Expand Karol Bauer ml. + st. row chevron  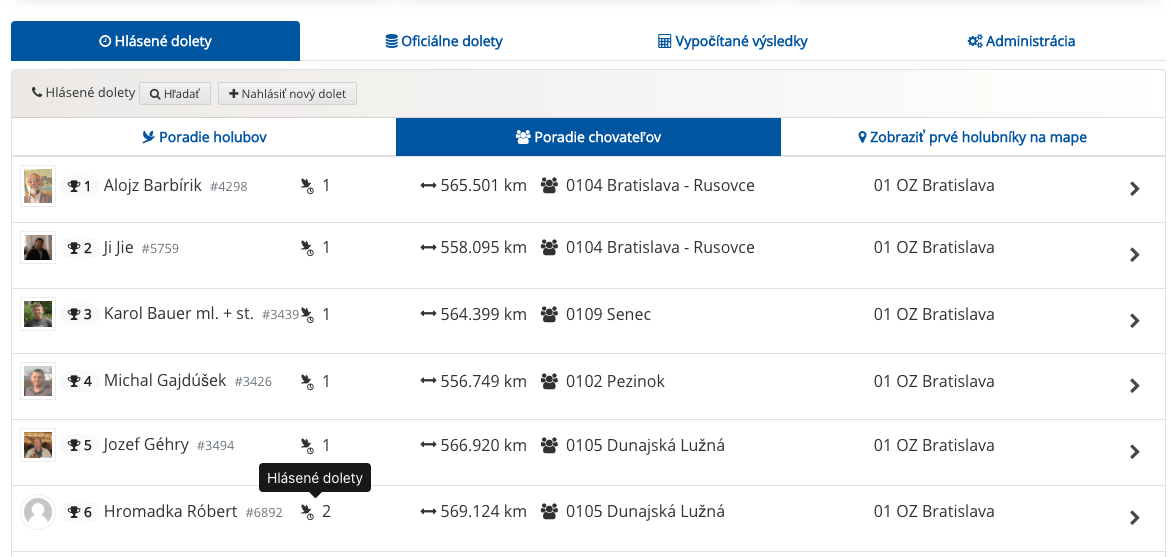1135,320
